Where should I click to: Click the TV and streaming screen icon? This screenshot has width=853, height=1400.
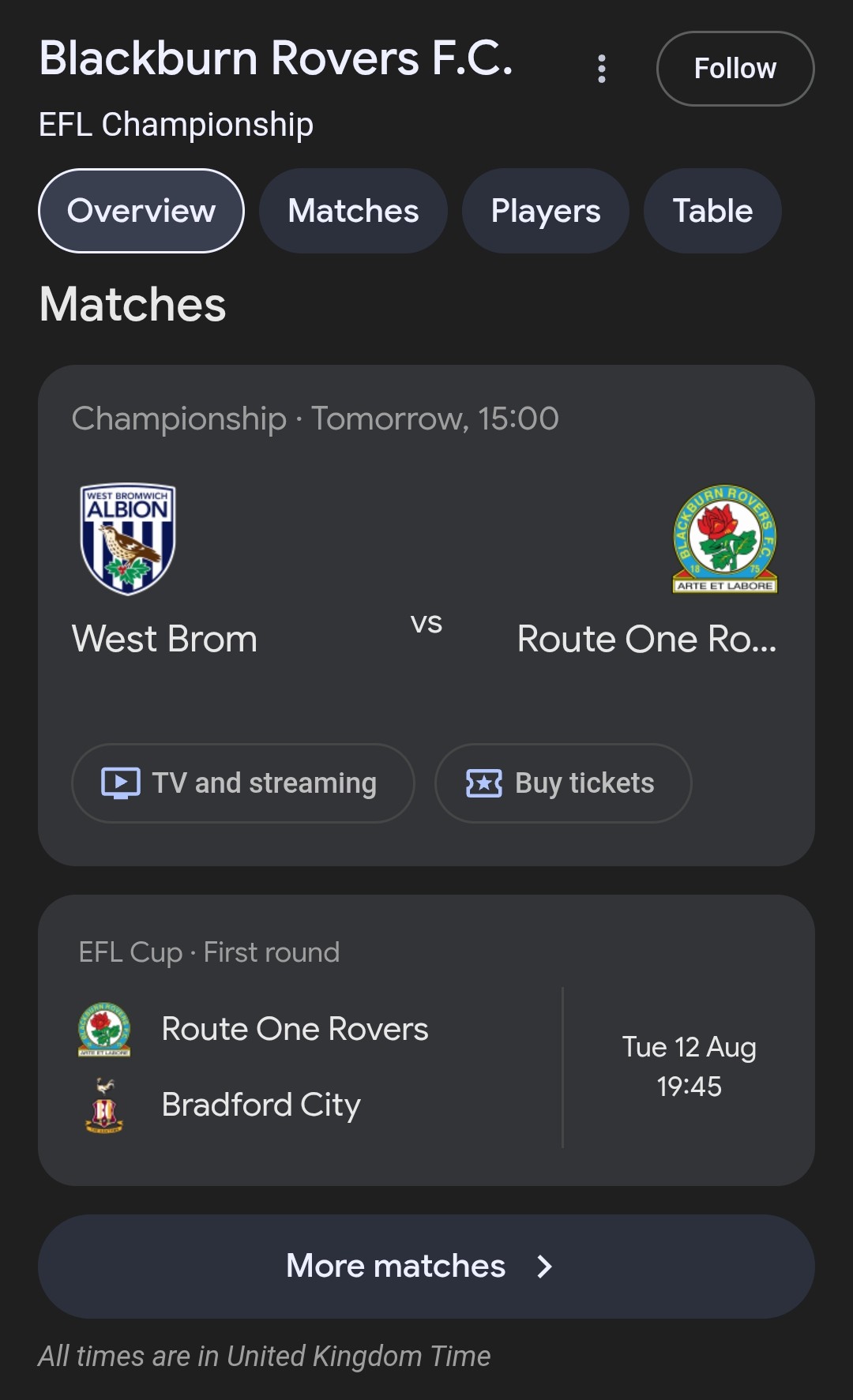(x=121, y=783)
